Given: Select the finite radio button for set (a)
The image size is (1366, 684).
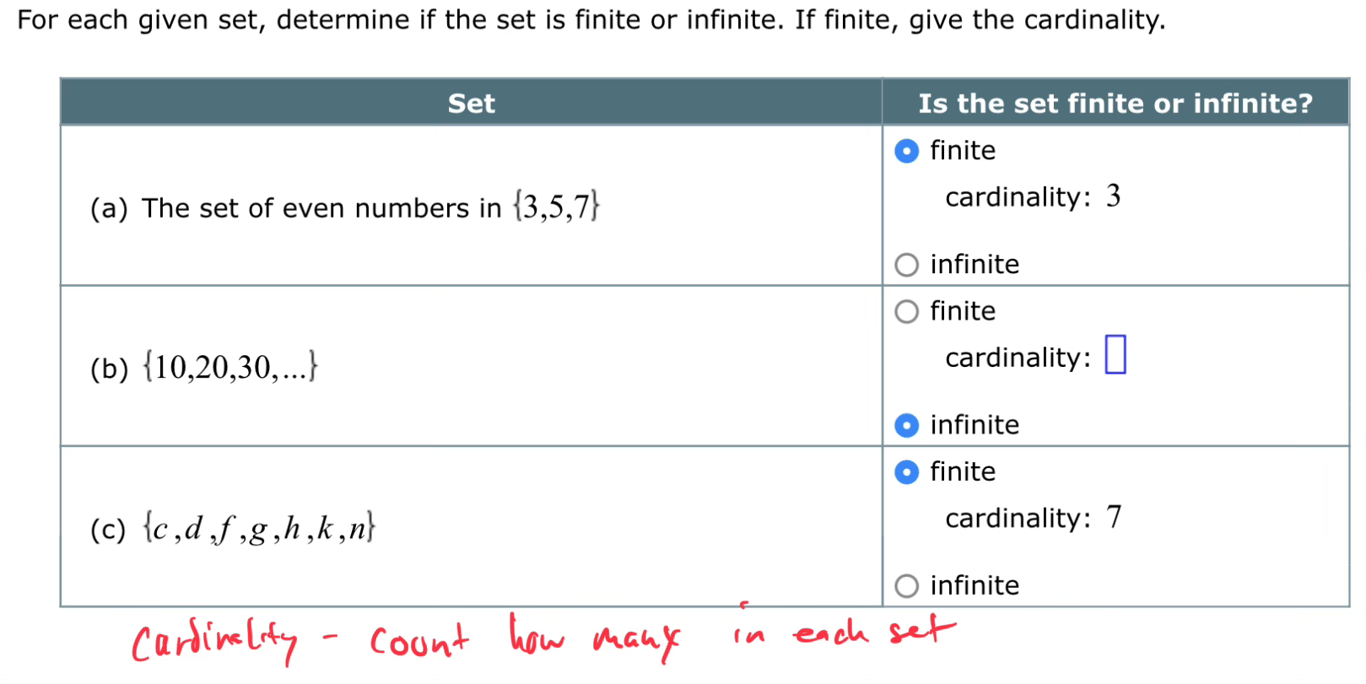Looking at the screenshot, I should [x=906, y=151].
